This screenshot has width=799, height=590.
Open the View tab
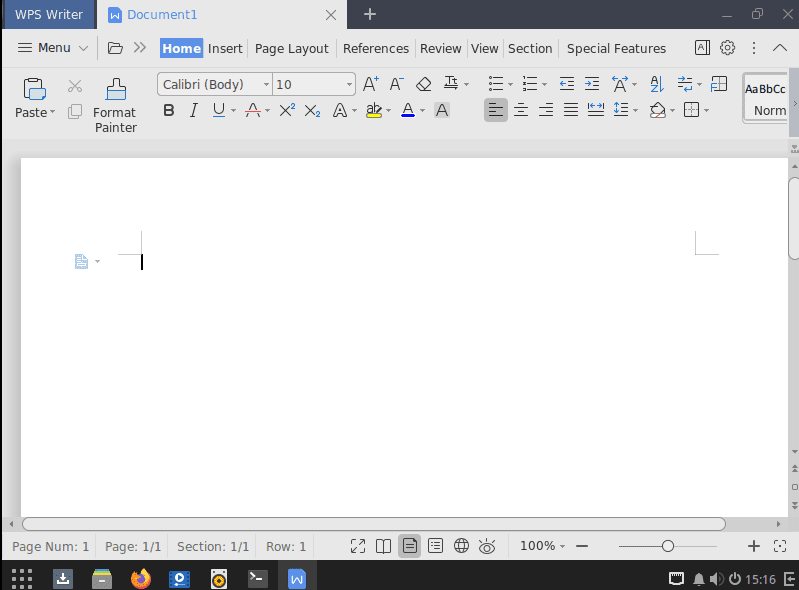pos(484,48)
